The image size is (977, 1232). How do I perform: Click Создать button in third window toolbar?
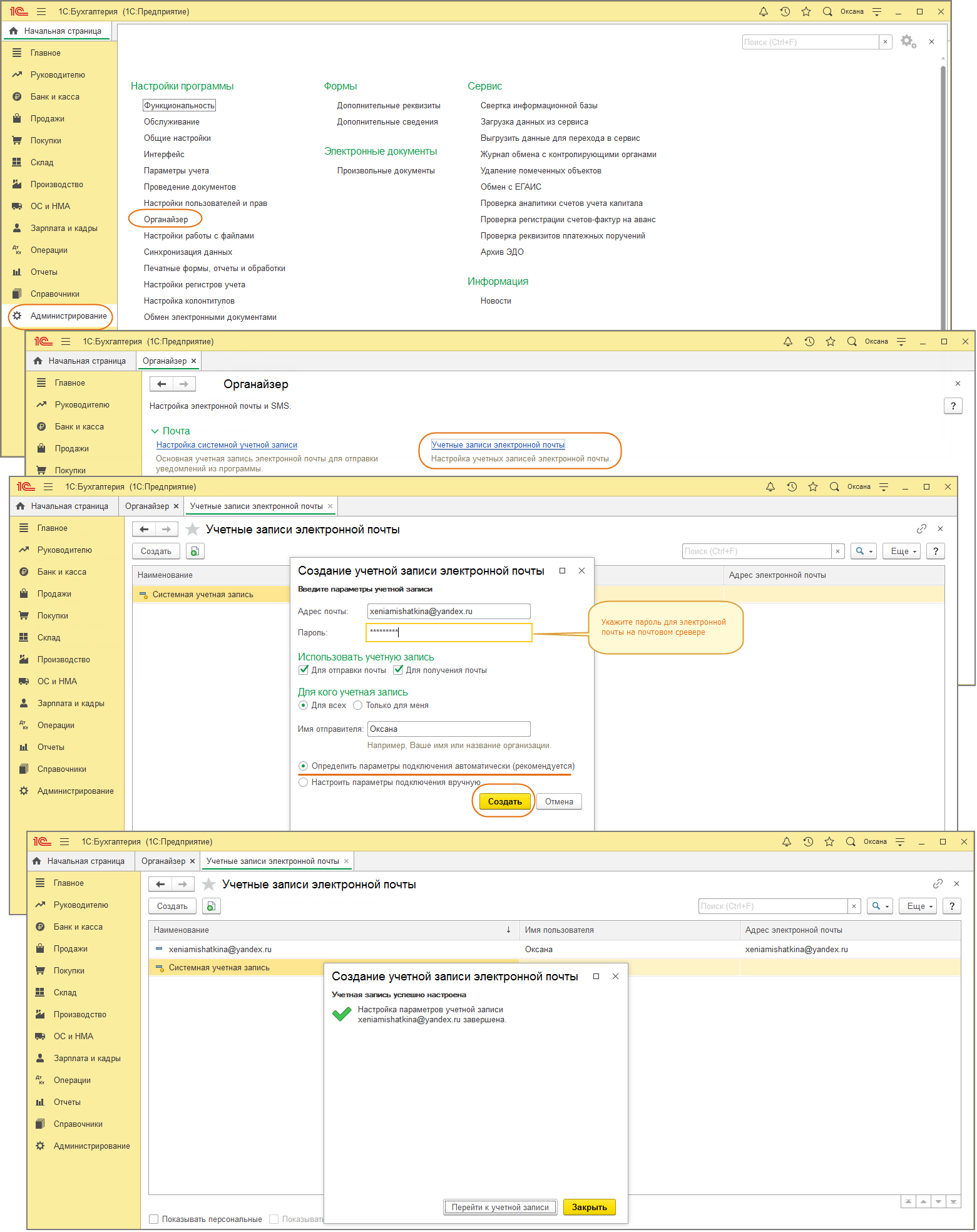pyautogui.click(x=156, y=551)
